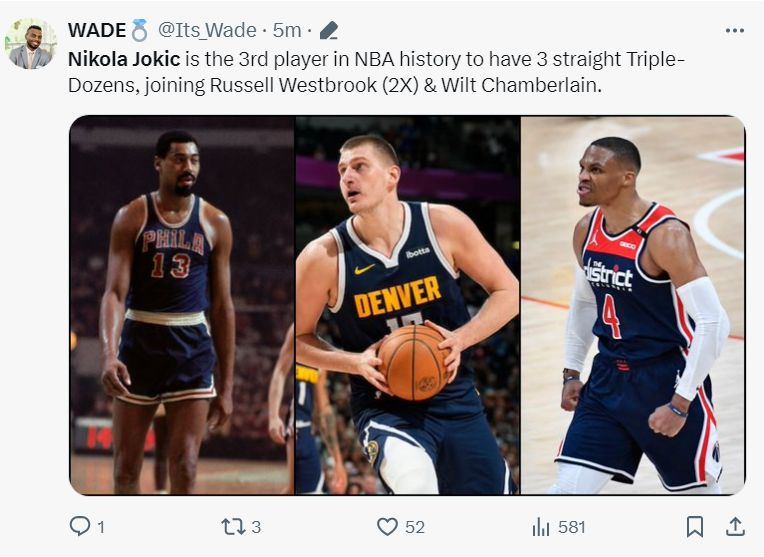The width and height of the screenshot is (764, 557).
Task: Click the like count 52
Action: pyautogui.click(x=415, y=527)
